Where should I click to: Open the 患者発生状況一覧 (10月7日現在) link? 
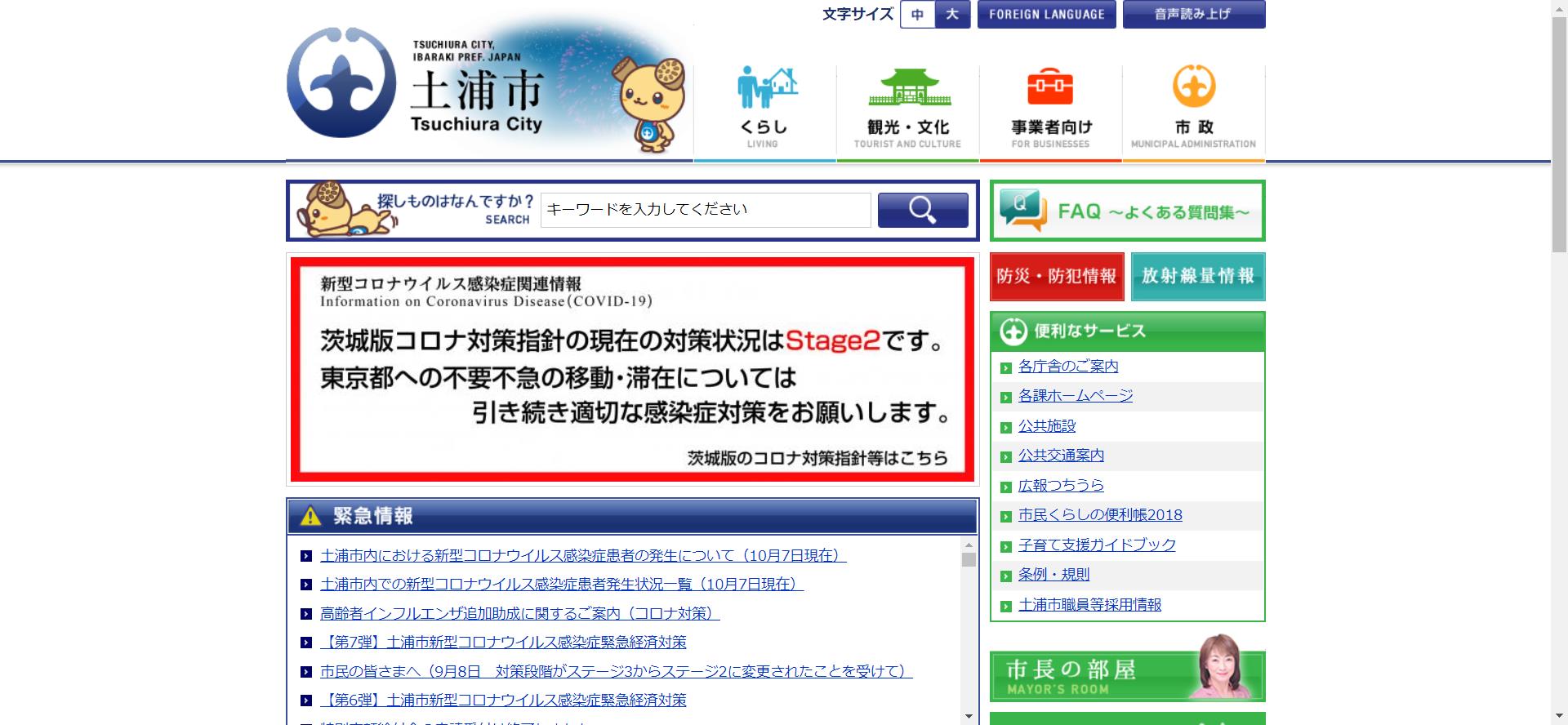562,585
